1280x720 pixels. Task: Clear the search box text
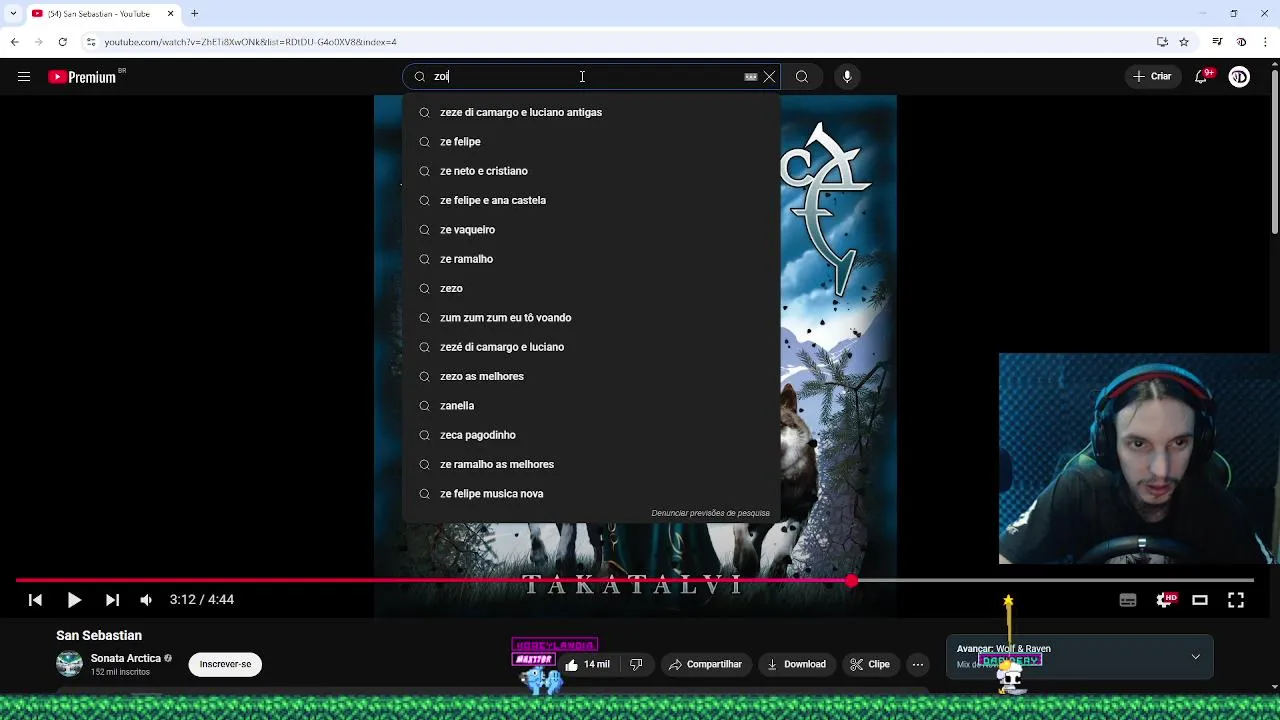pos(769,77)
